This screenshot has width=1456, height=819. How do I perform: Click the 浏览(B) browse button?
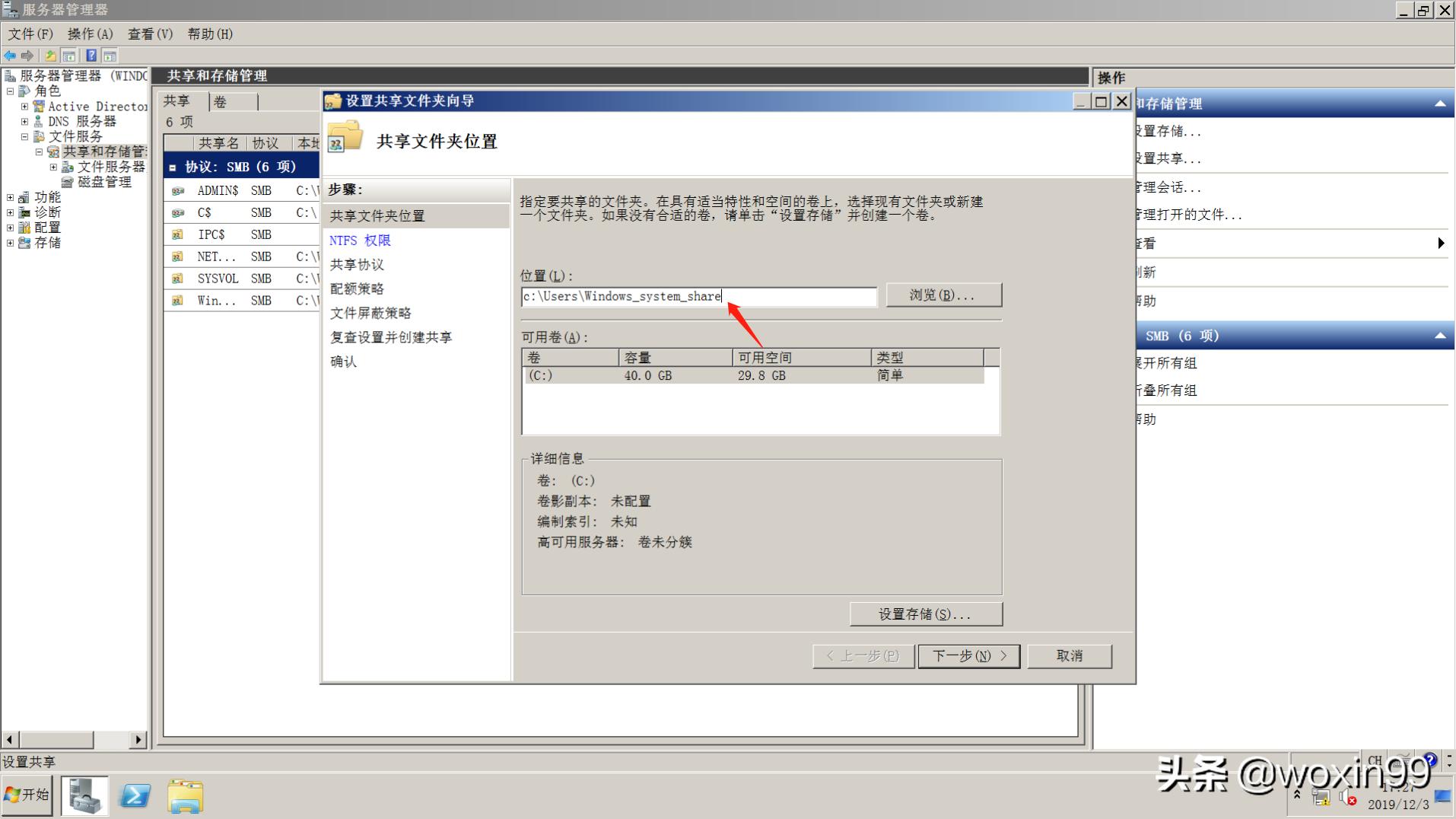tap(943, 295)
